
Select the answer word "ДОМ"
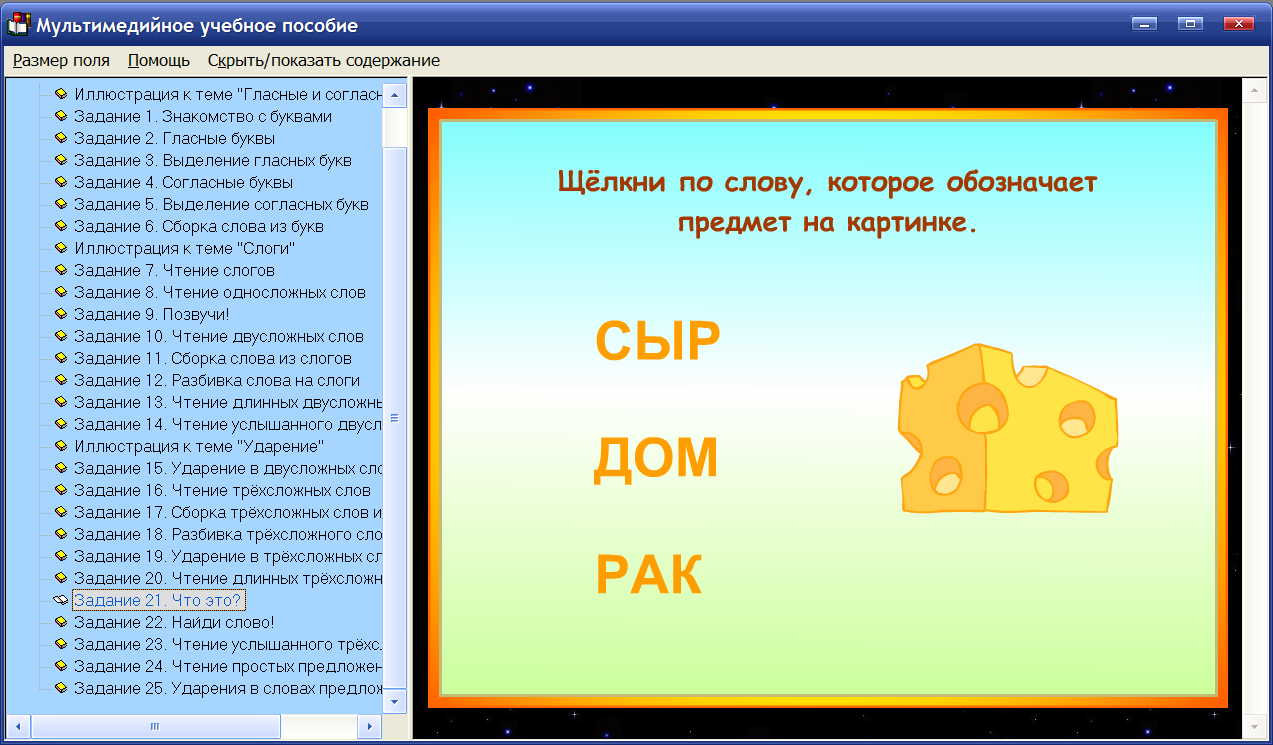(x=657, y=458)
